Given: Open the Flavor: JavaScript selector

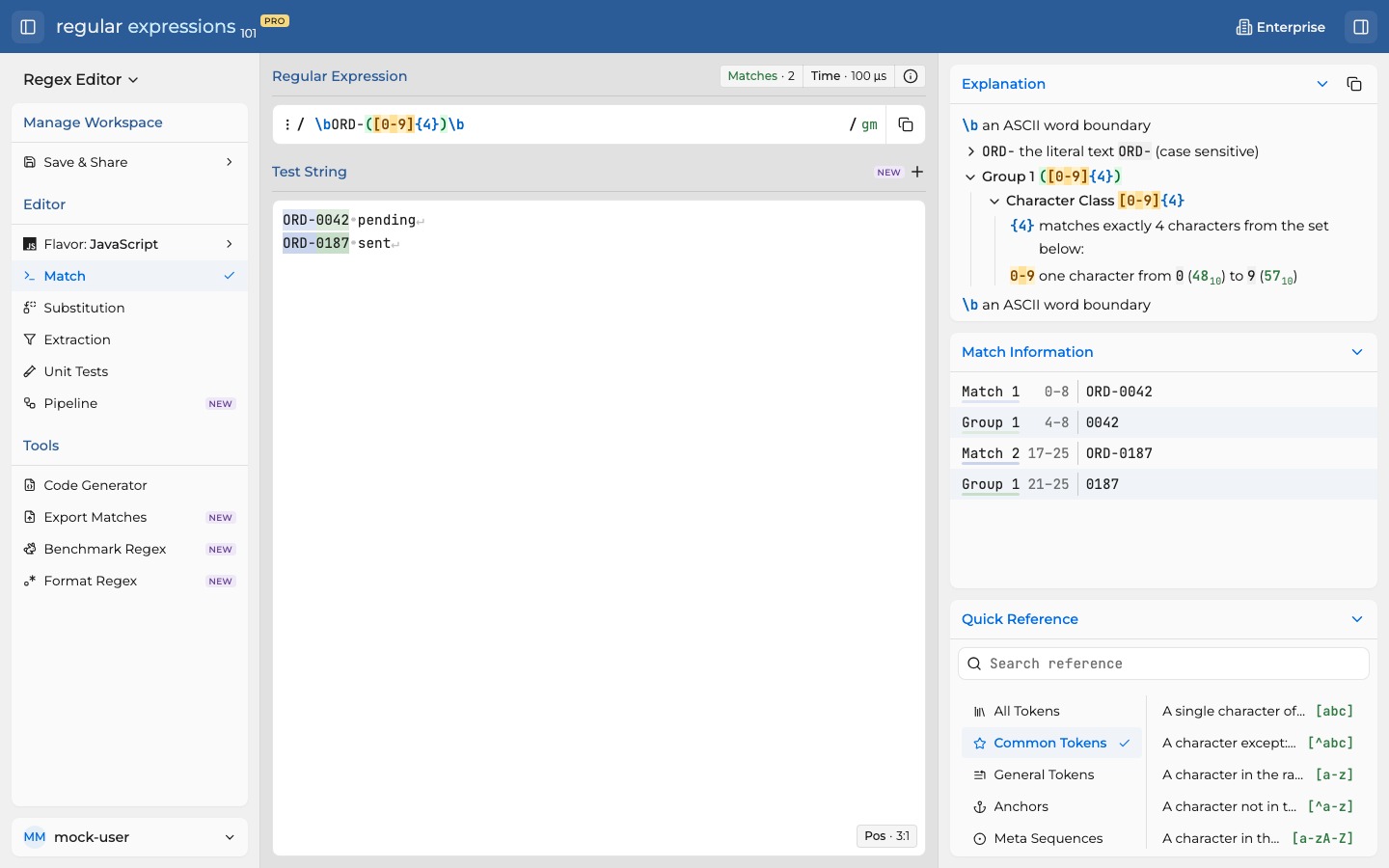Looking at the screenshot, I should tap(129, 244).
